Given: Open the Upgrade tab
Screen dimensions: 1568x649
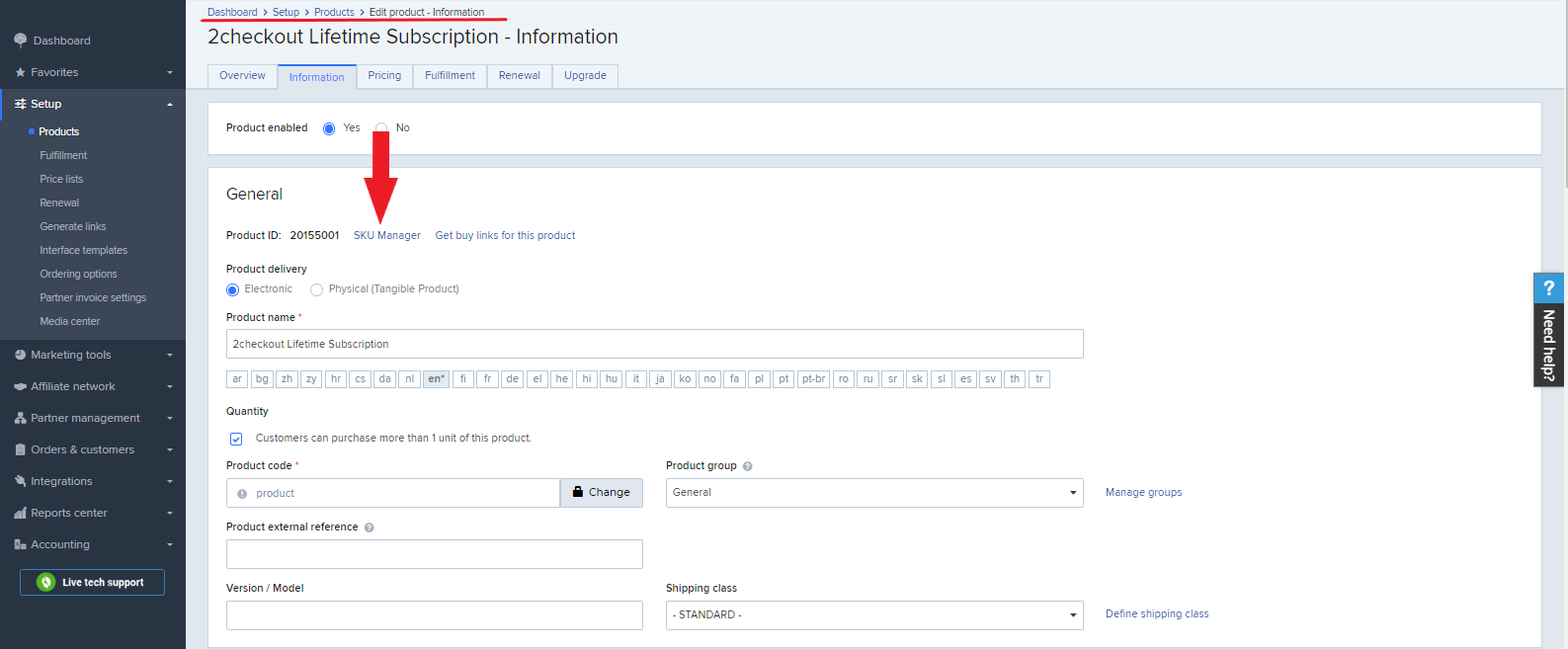Looking at the screenshot, I should coord(585,76).
